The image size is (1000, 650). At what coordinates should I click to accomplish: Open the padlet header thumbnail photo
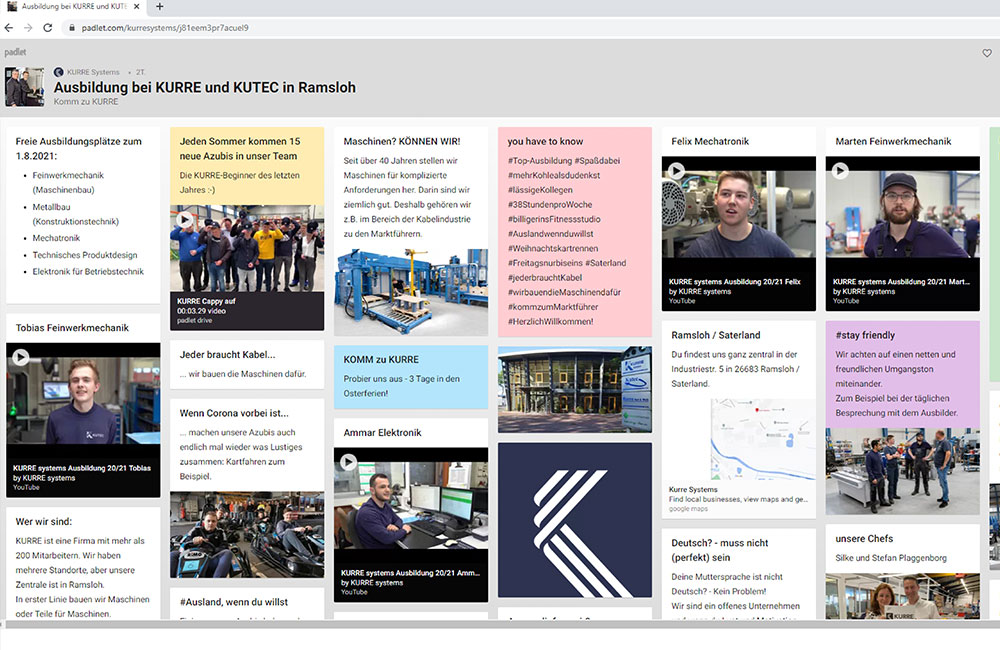click(x=25, y=87)
